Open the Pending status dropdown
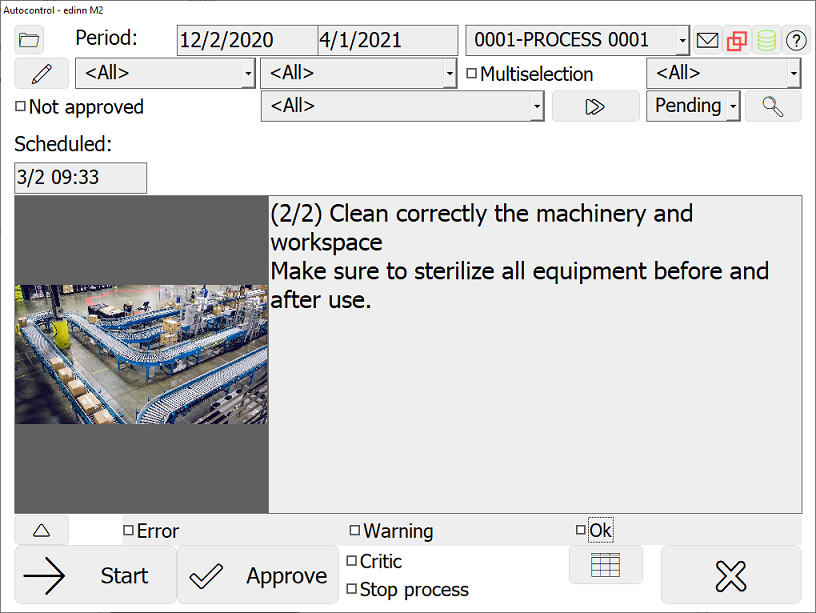Image resolution: width=816 pixels, height=613 pixels. [x=693, y=106]
